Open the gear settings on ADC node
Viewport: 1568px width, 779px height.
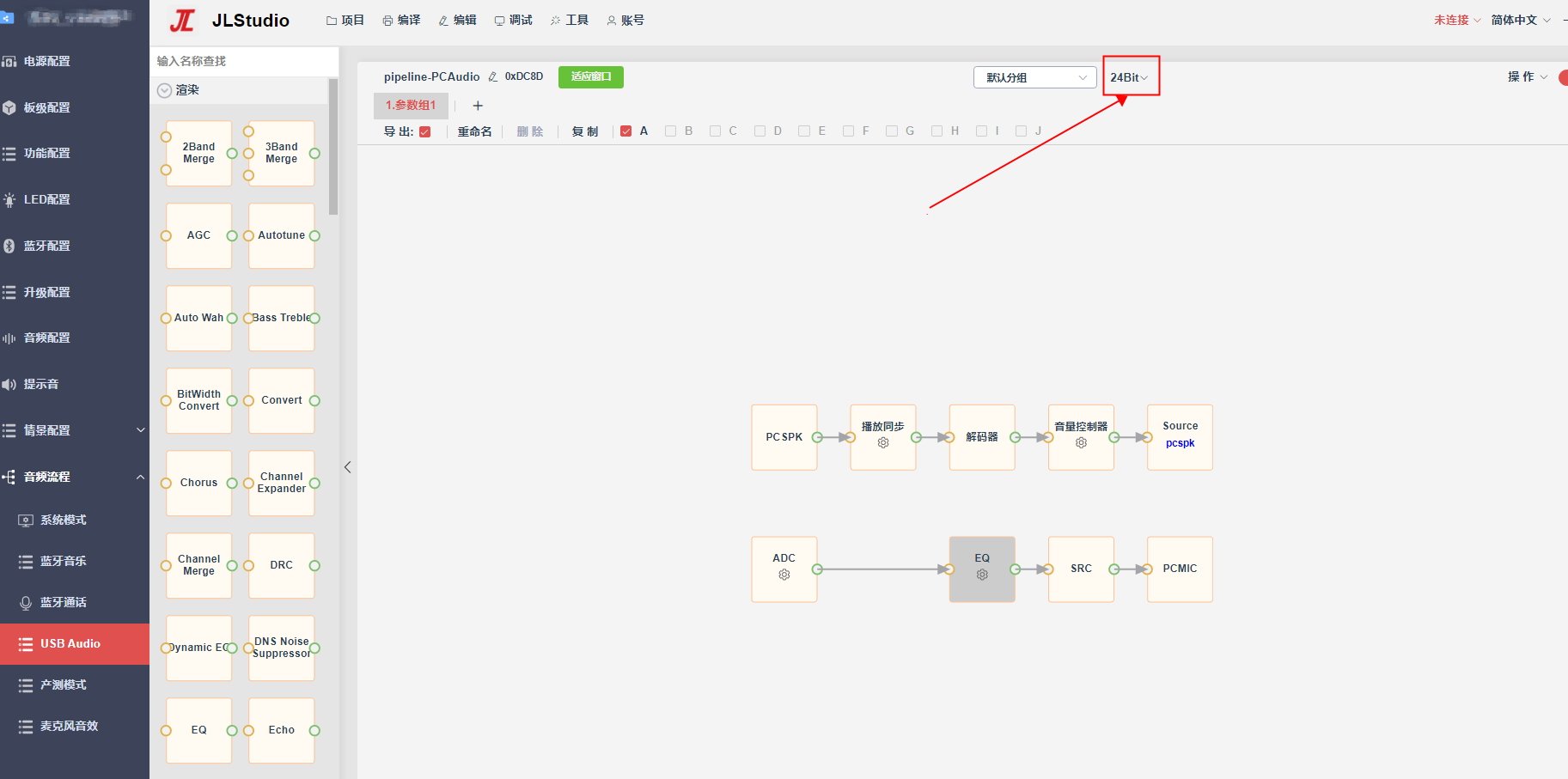pyautogui.click(x=784, y=575)
